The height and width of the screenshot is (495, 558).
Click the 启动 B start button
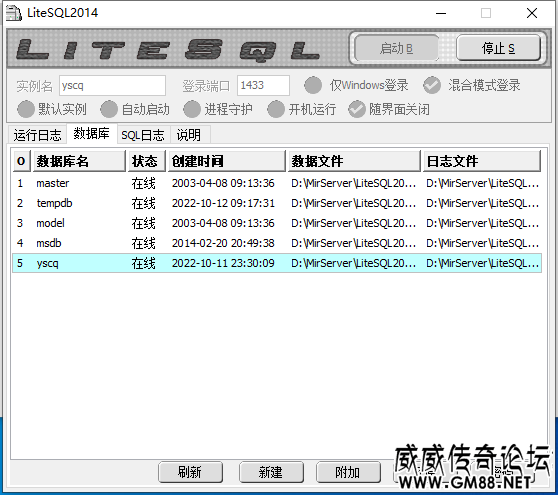396,48
